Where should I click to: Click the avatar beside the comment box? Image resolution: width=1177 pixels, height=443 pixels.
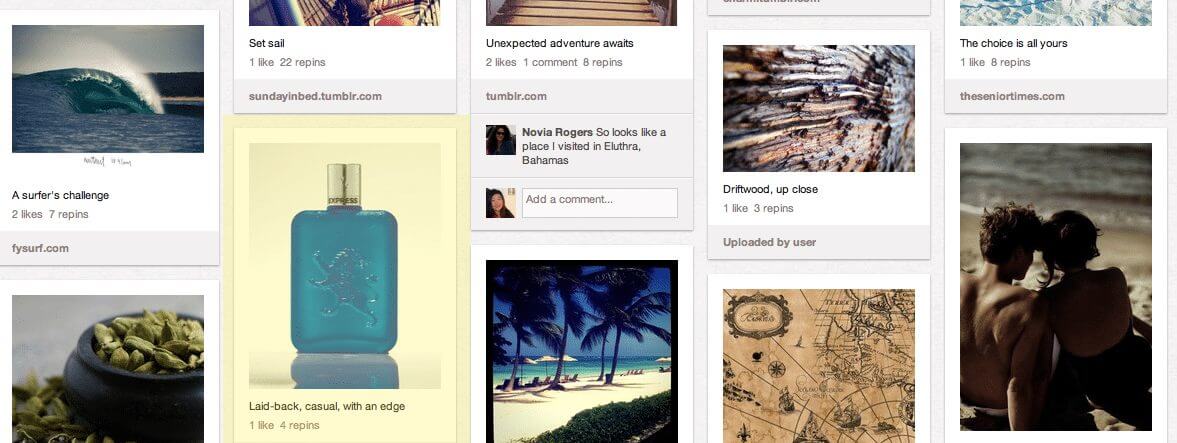click(x=501, y=203)
